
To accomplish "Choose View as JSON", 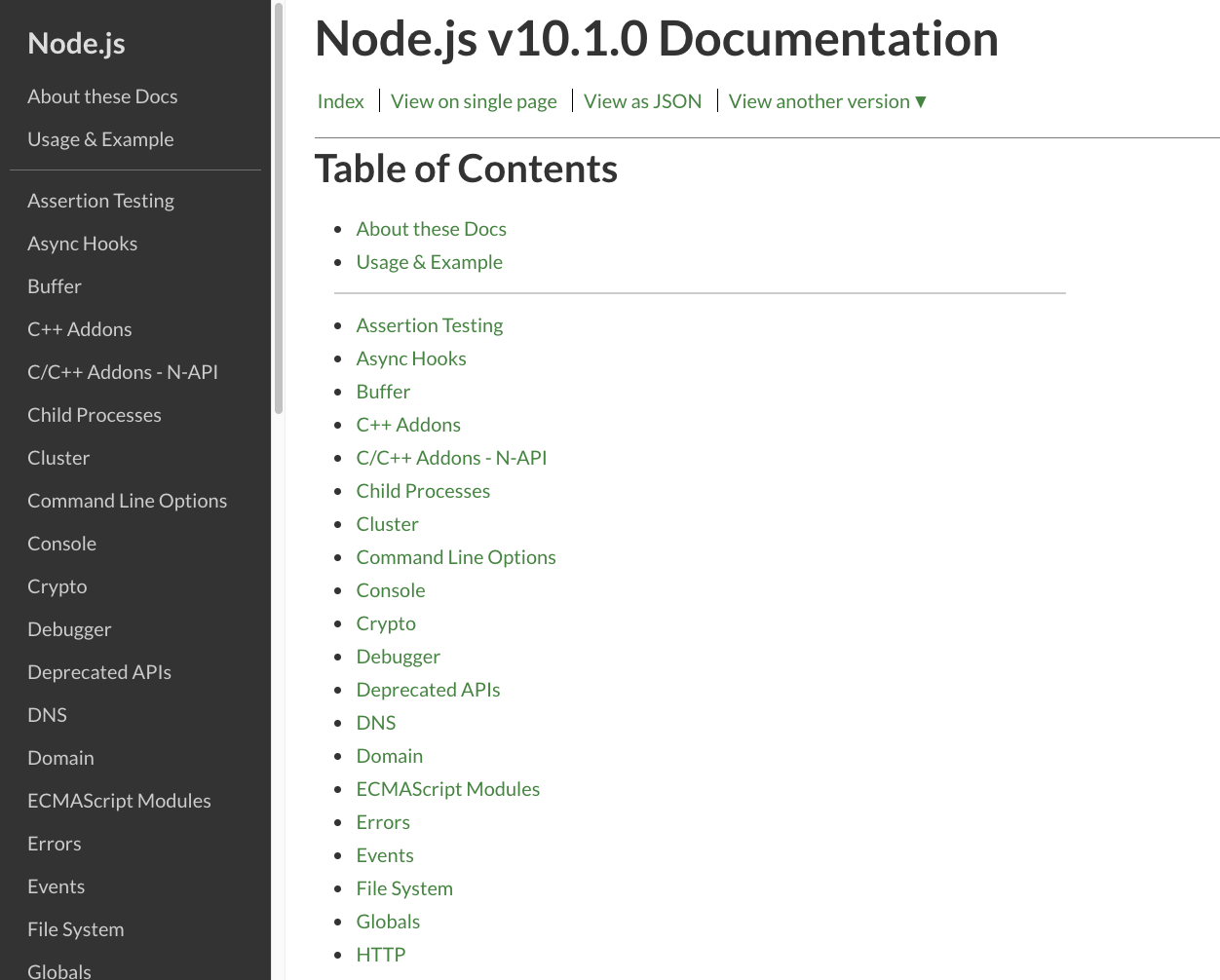I will point(642,101).
